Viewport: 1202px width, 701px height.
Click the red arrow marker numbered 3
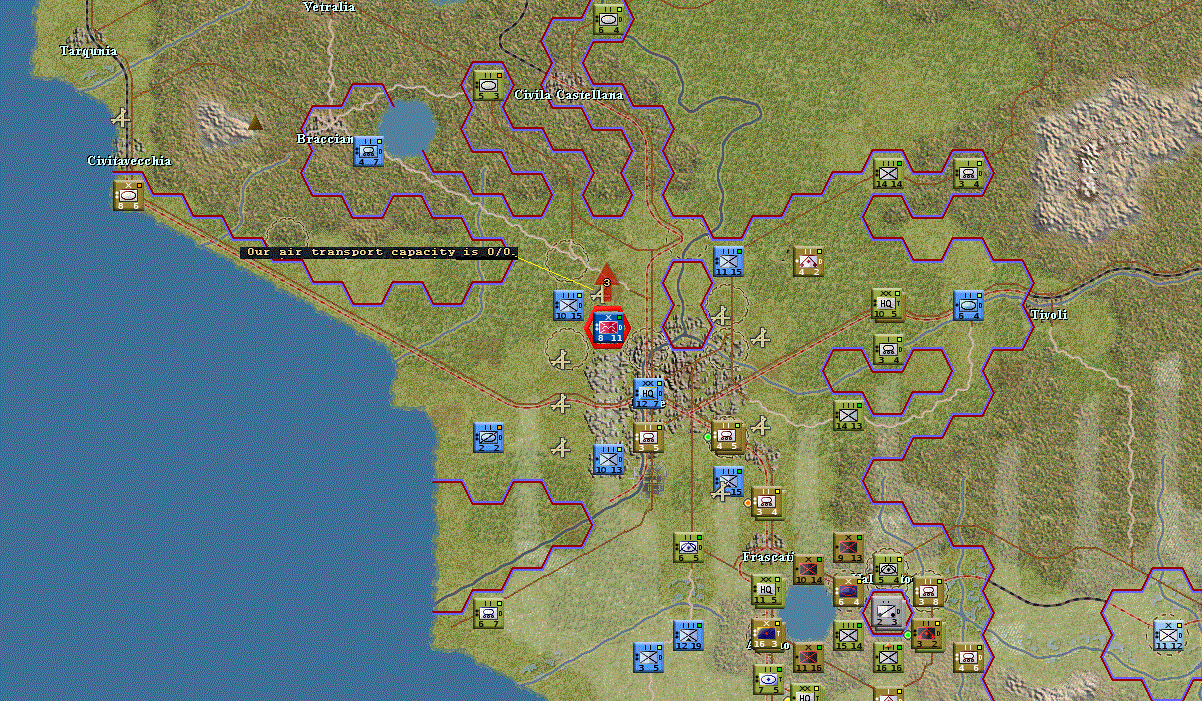(x=605, y=283)
